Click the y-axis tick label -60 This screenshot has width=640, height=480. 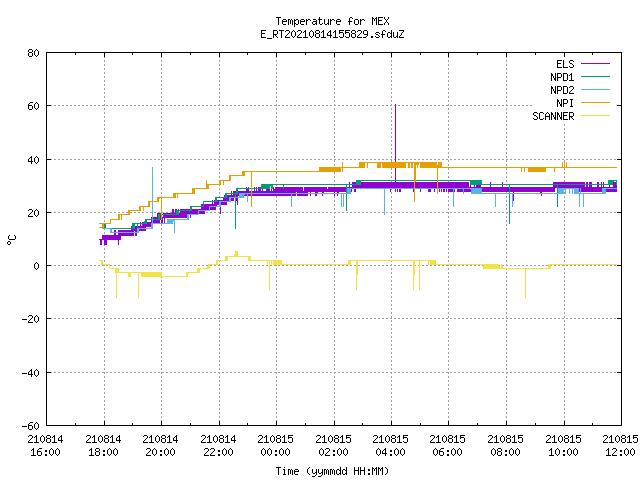[x=31, y=426]
